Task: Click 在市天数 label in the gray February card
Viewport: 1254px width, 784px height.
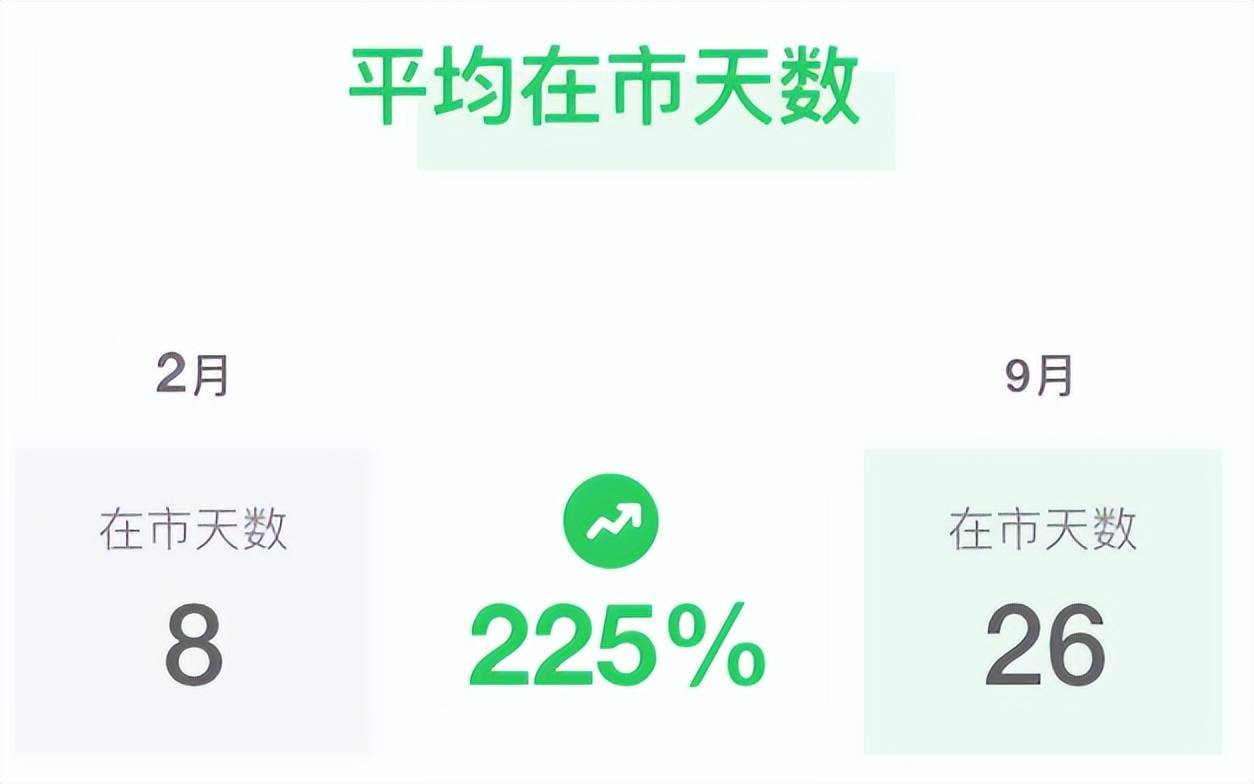Action: click(x=193, y=530)
